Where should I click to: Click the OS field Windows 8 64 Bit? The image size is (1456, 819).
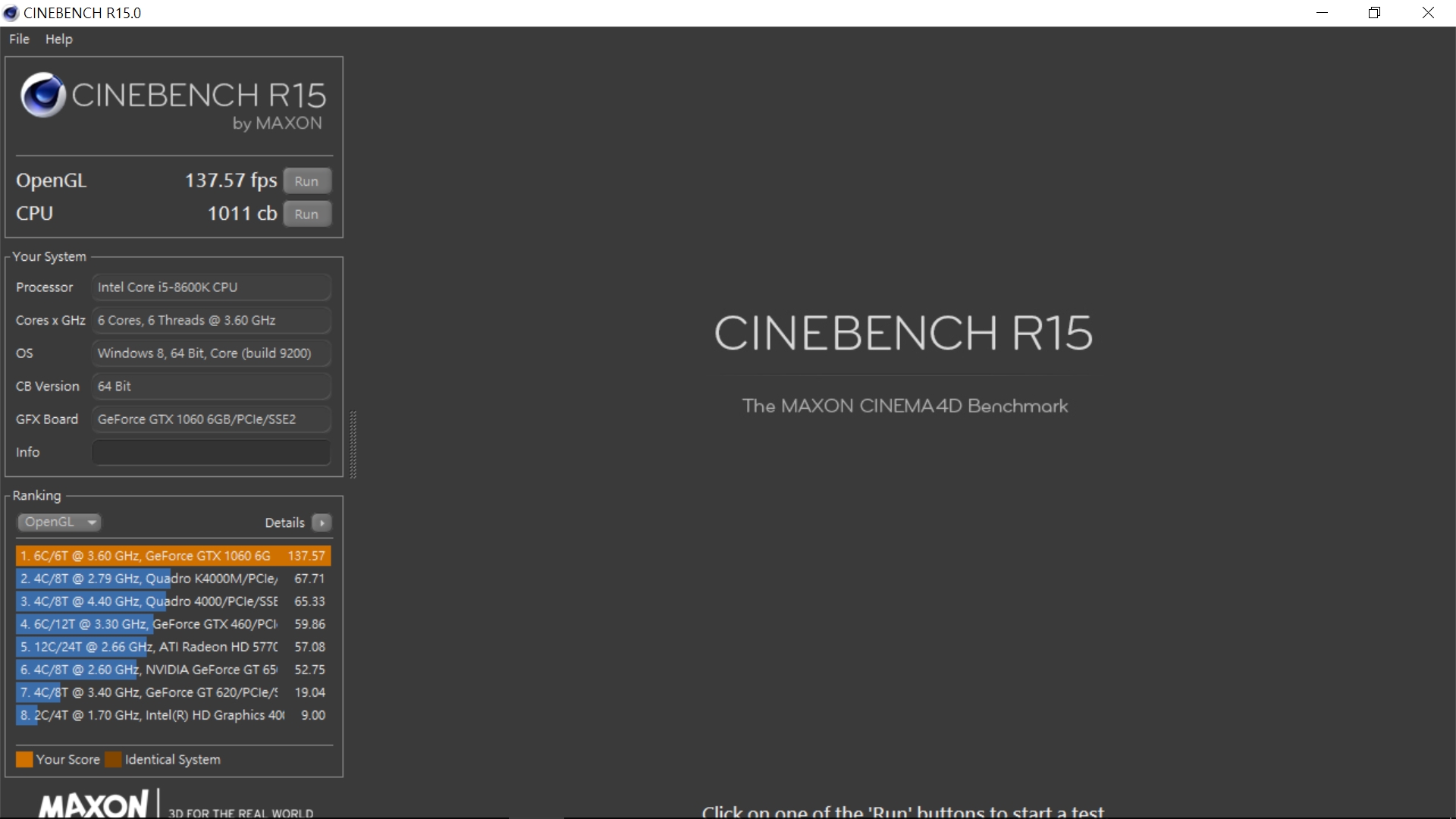pos(211,353)
